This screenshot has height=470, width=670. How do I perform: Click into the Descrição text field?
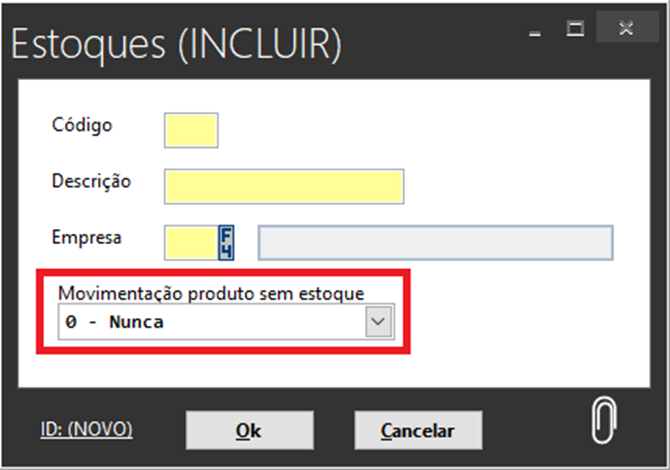click(284, 187)
